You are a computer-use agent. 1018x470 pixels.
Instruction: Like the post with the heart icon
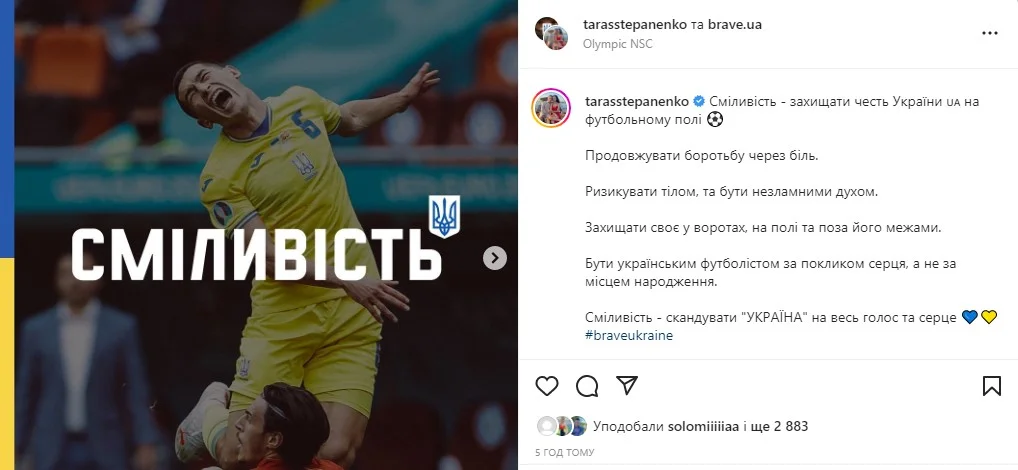pyautogui.click(x=547, y=386)
